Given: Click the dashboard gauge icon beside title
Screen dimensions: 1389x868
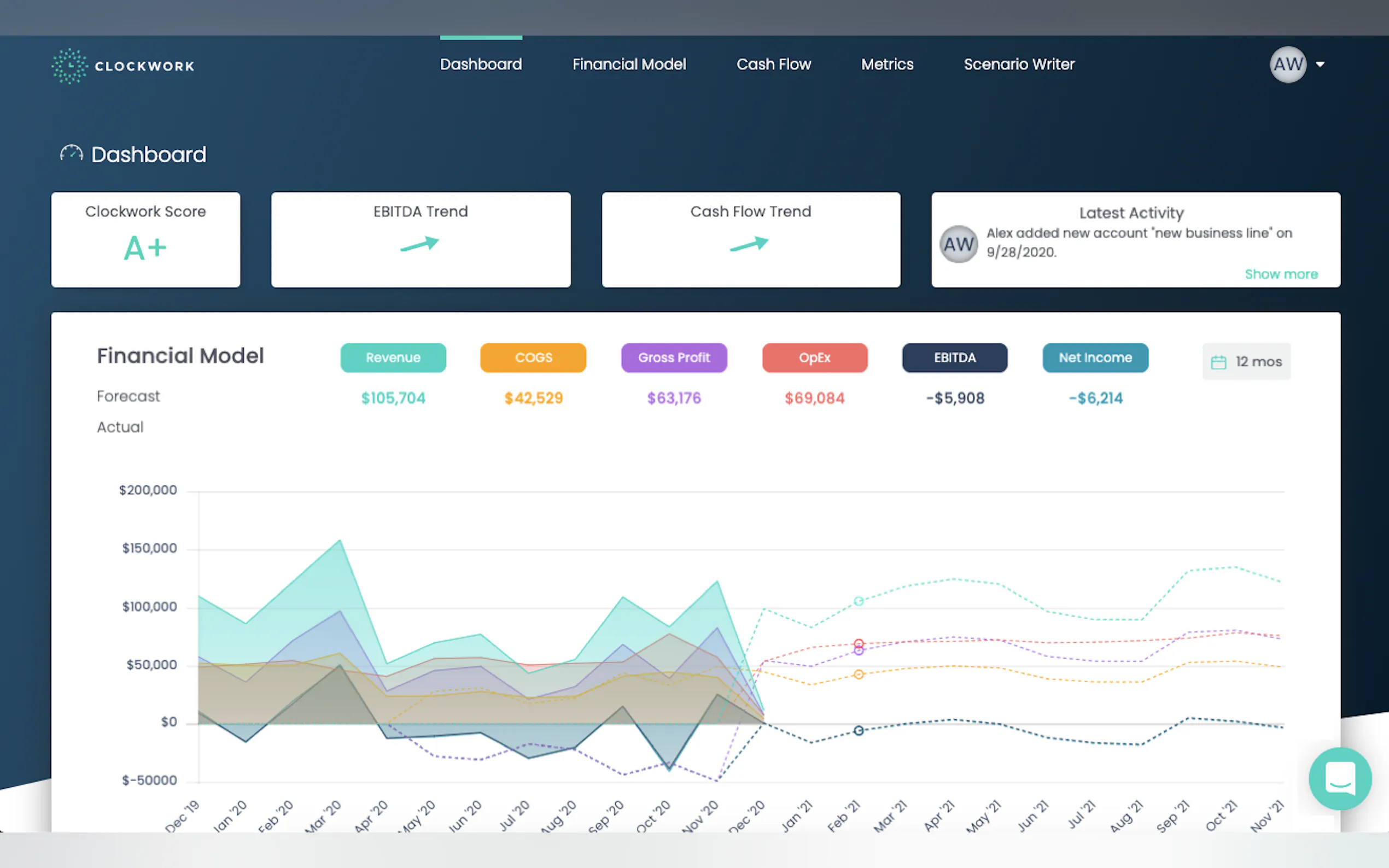Looking at the screenshot, I should 71,154.
